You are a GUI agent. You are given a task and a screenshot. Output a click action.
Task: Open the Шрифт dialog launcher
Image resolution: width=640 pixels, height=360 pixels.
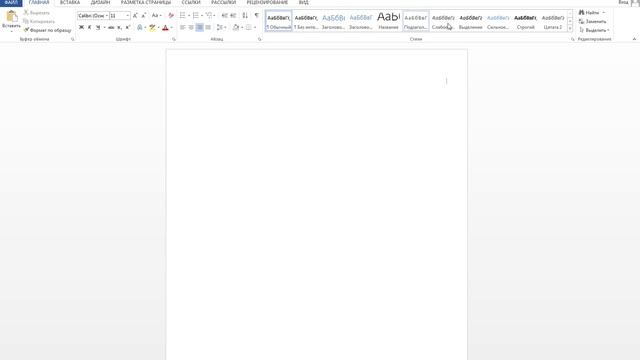click(x=174, y=39)
